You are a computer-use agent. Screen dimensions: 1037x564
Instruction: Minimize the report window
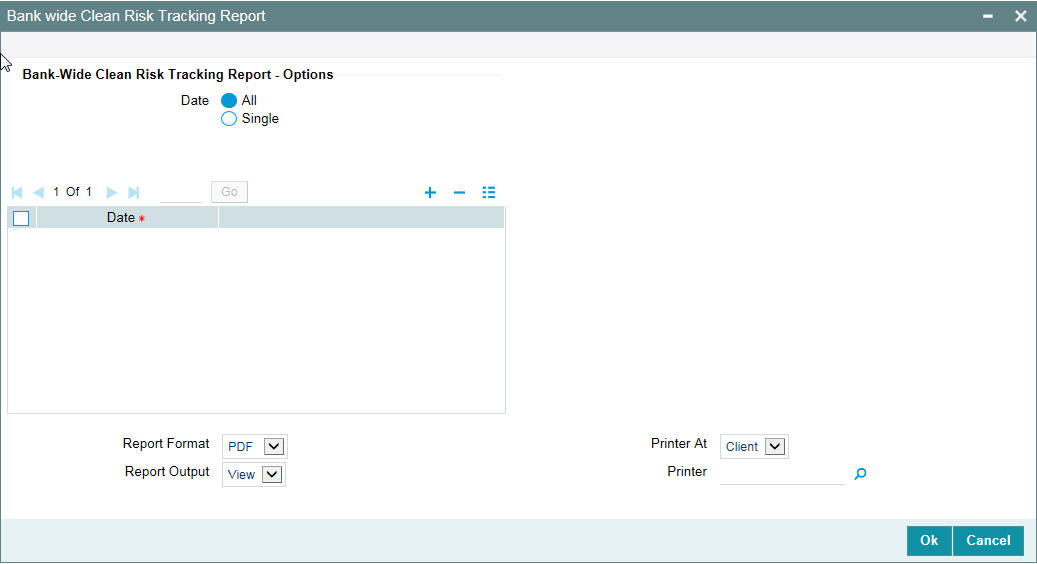(x=987, y=16)
